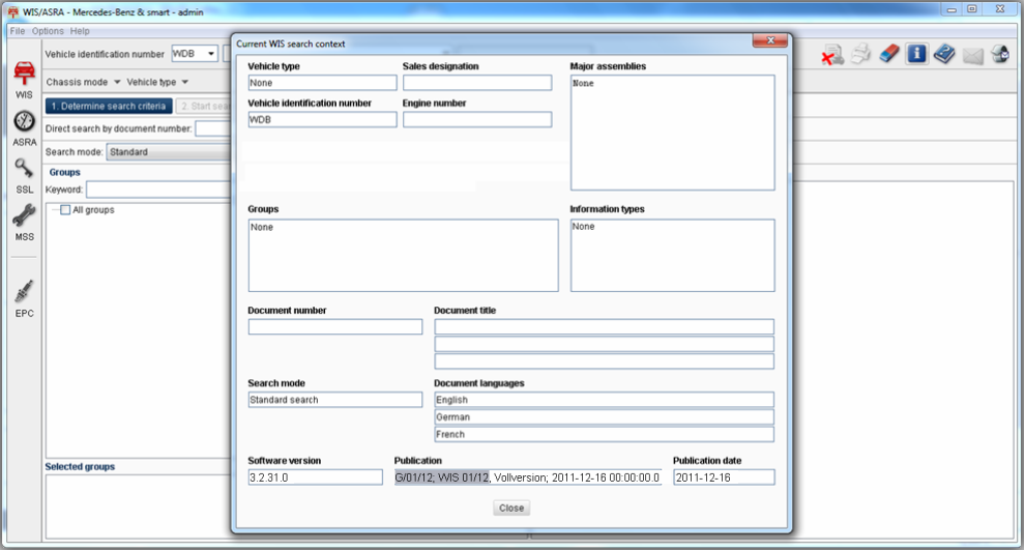
Task: Click the delete document icon with red X
Action: pos(832,55)
